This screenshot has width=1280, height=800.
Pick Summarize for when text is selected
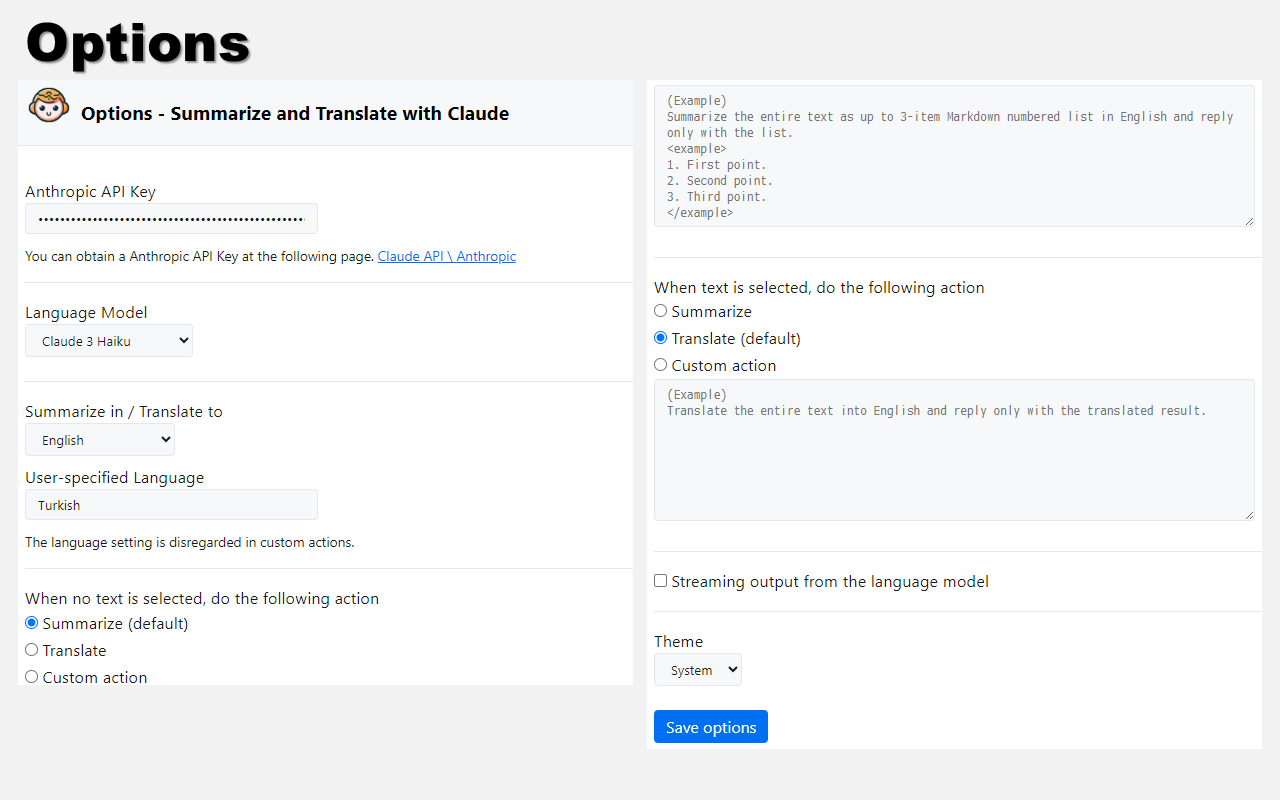(x=660, y=311)
